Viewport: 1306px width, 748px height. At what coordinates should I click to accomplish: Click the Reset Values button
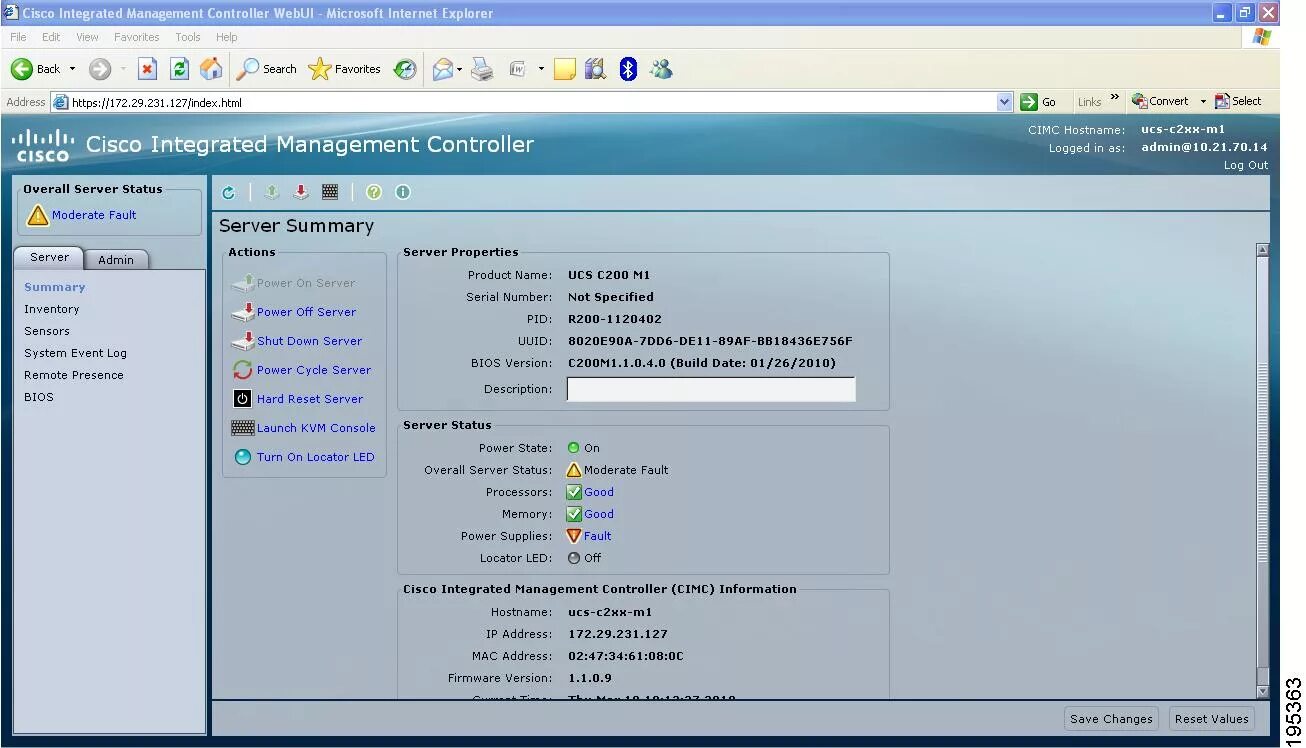(1212, 718)
